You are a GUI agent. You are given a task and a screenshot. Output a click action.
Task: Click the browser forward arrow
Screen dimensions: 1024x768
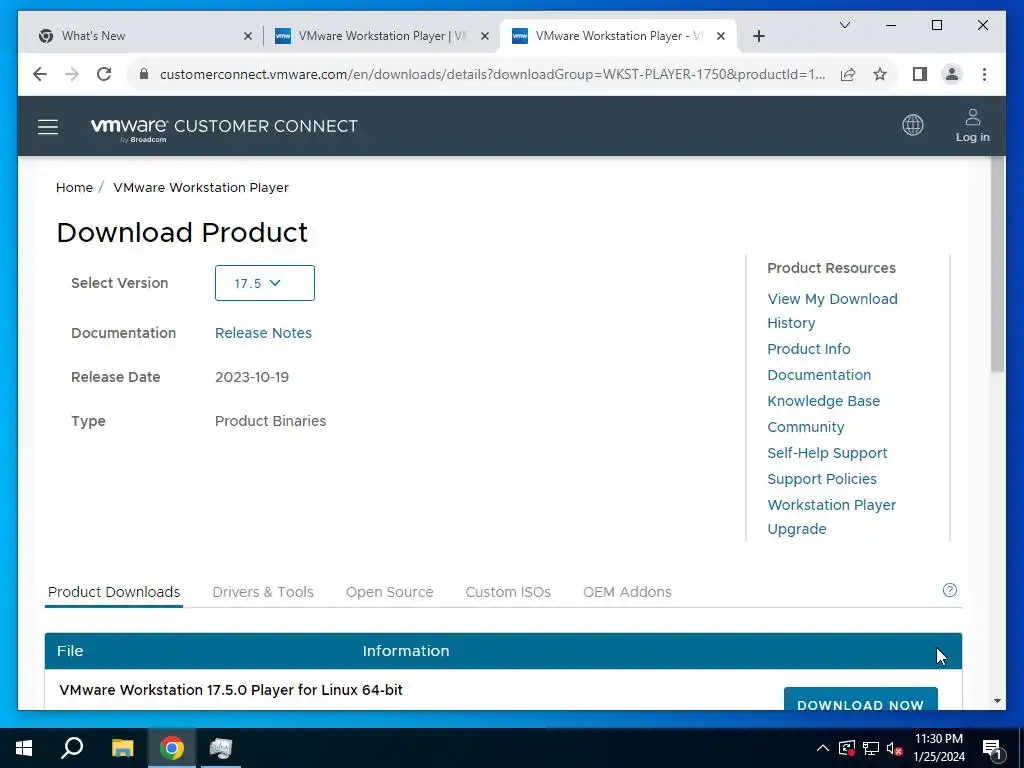pos(72,74)
